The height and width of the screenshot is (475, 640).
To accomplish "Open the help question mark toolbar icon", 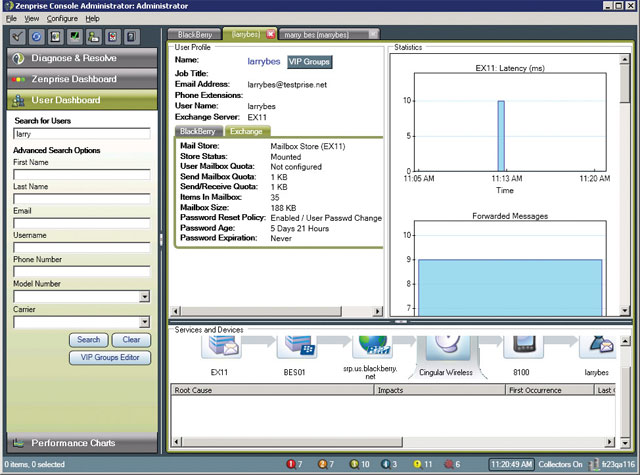I will pyautogui.click(x=131, y=37).
